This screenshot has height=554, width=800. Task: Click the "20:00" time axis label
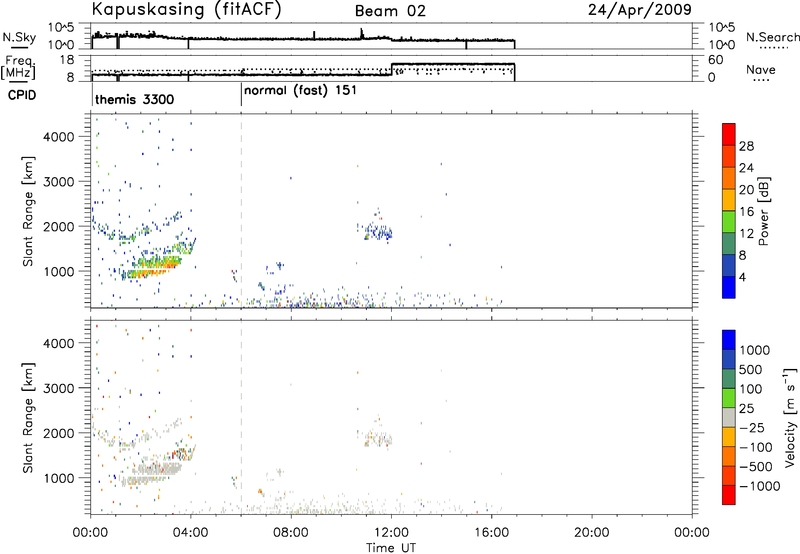[x=591, y=533]
